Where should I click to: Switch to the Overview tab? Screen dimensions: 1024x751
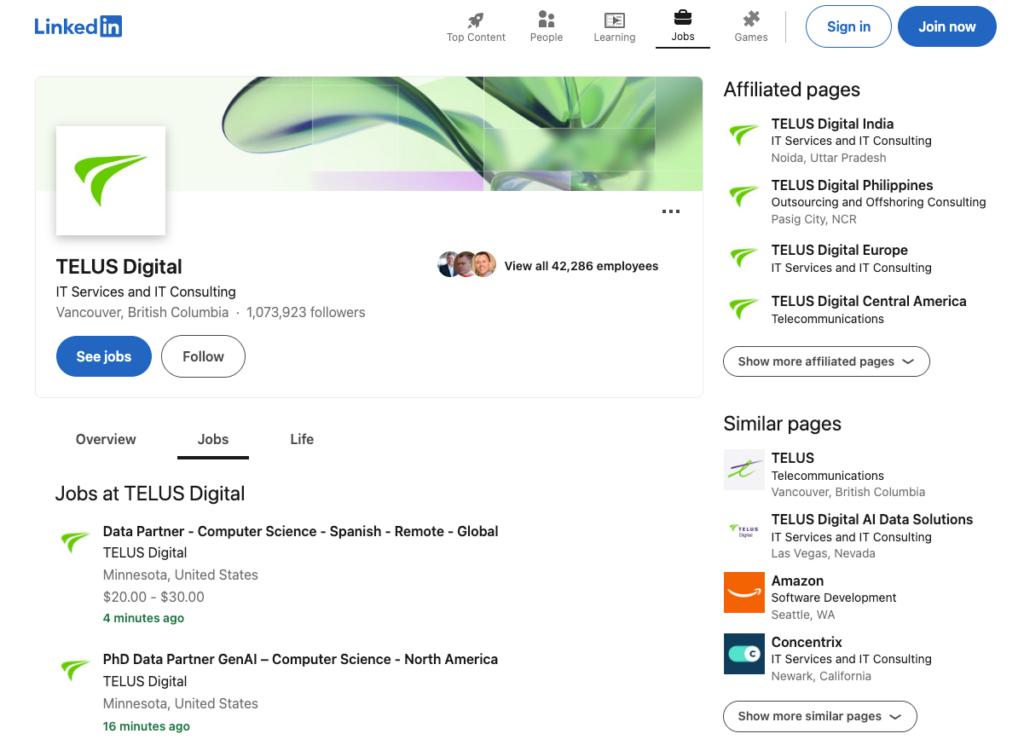click(x=105, y=439)
